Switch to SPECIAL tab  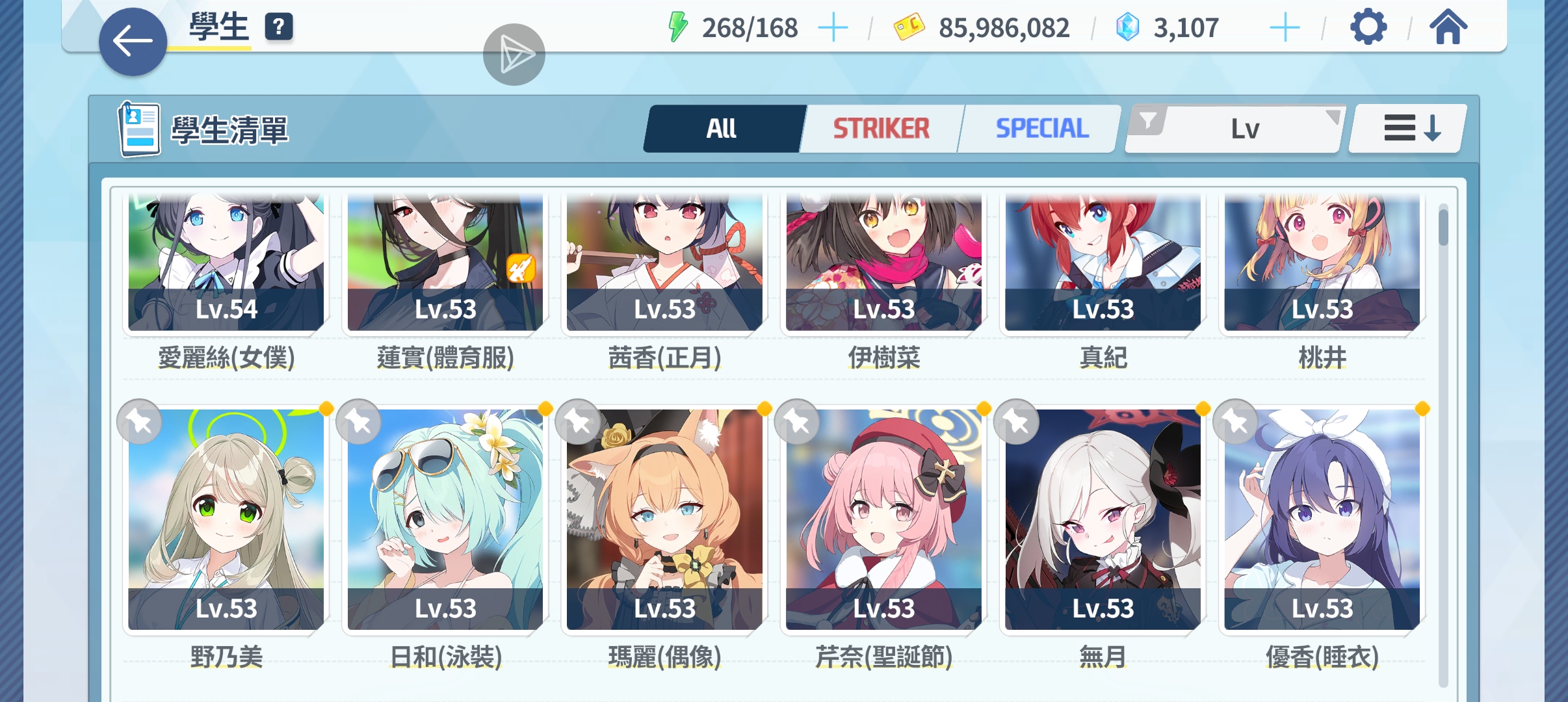1041,129
